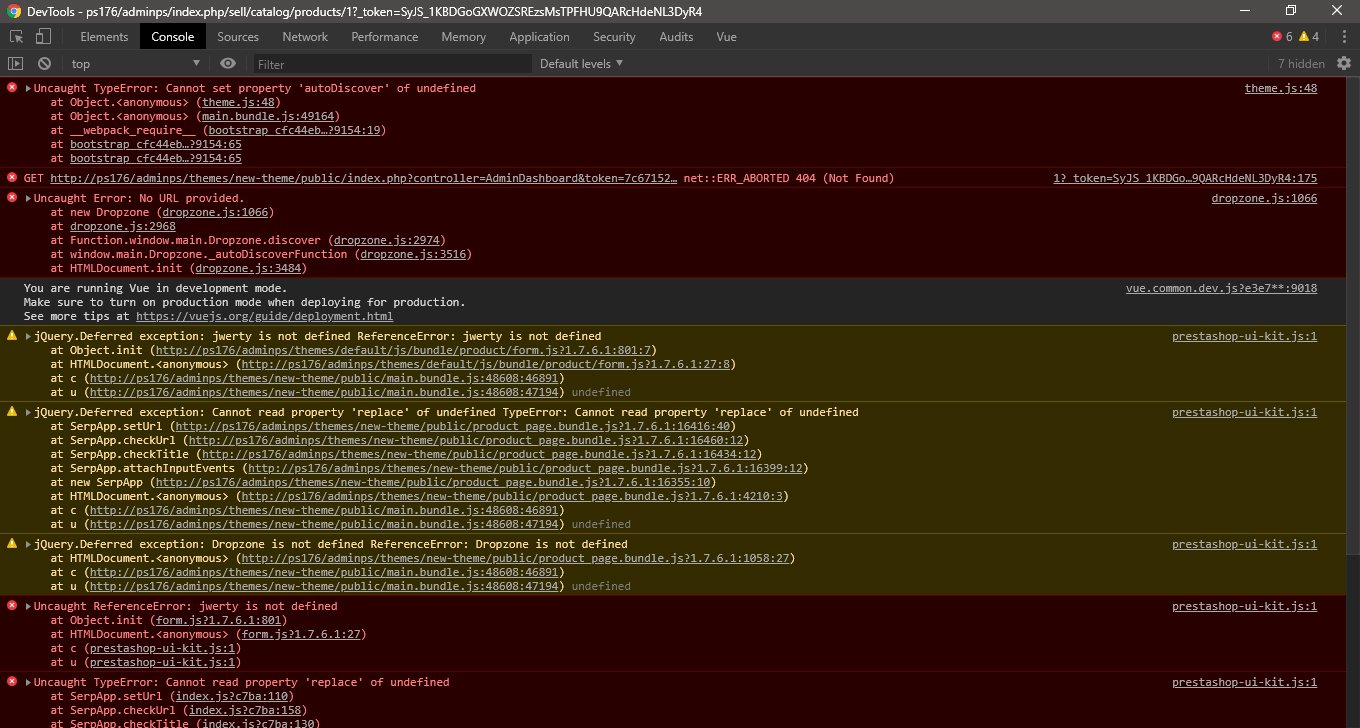Open console settings gear
Image resolution: width=1360 pixels, height=728 pixels.
pos(1344,64)
